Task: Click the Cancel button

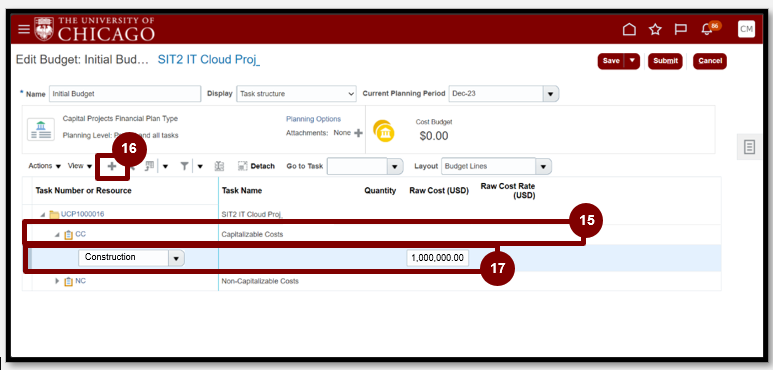Action: [x=710, y=61]
